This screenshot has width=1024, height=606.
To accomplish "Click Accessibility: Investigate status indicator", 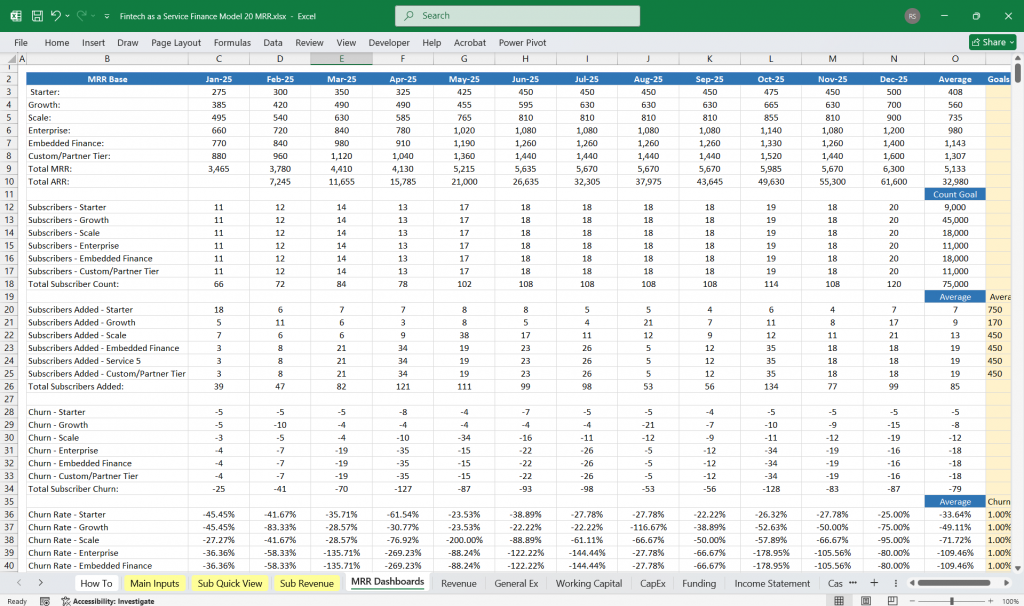I will coord(109,601).
